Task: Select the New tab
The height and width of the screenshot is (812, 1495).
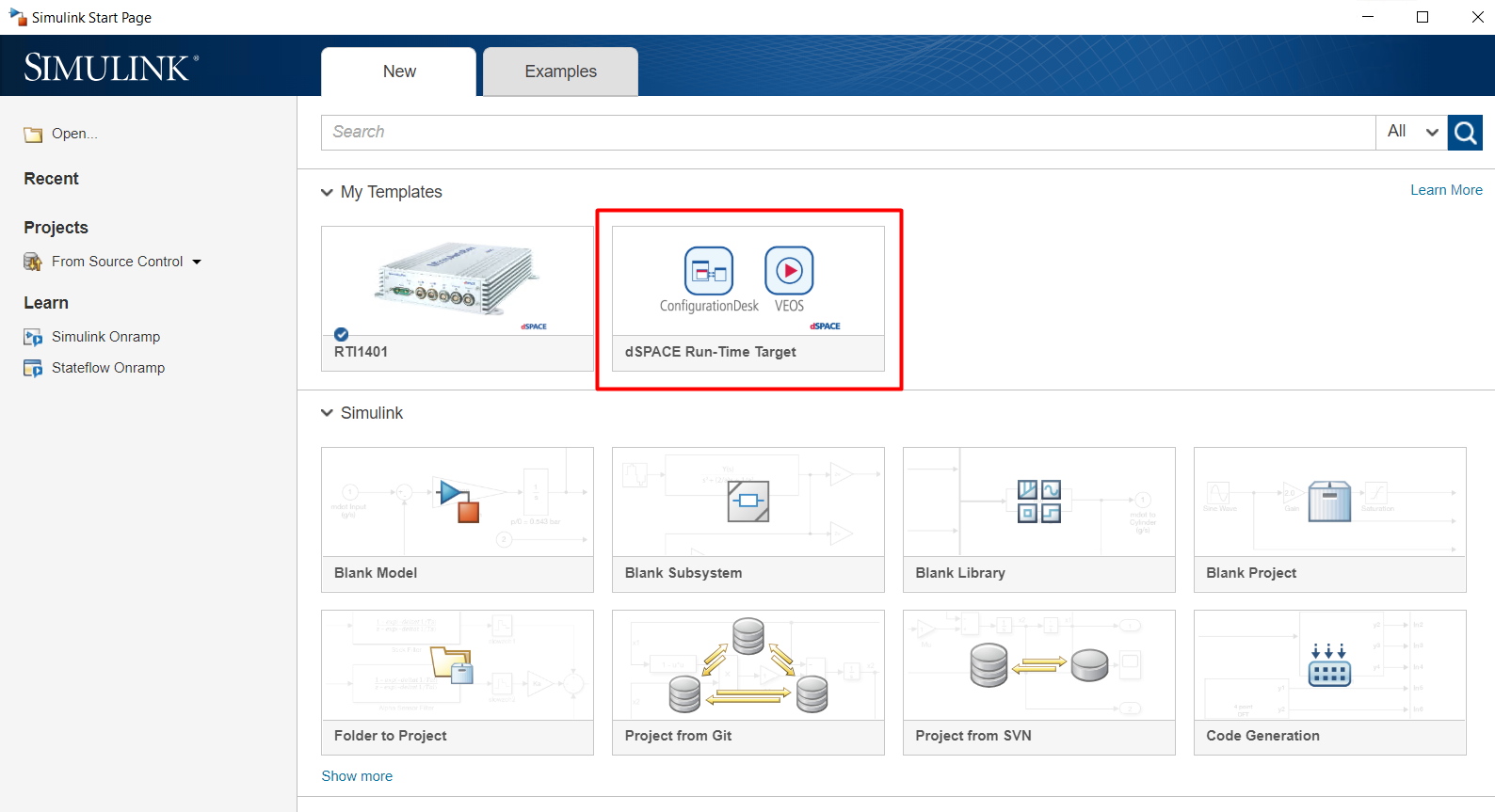Action: [399, 72]
